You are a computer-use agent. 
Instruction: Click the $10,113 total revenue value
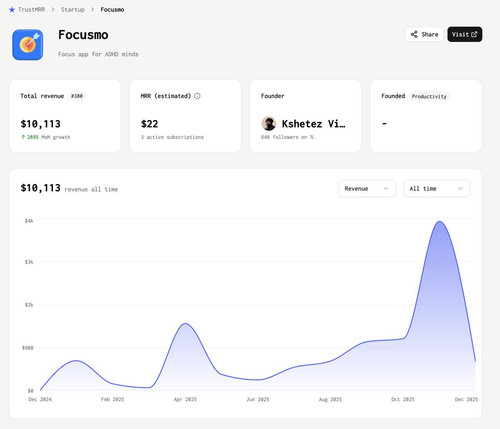point(41,124)
